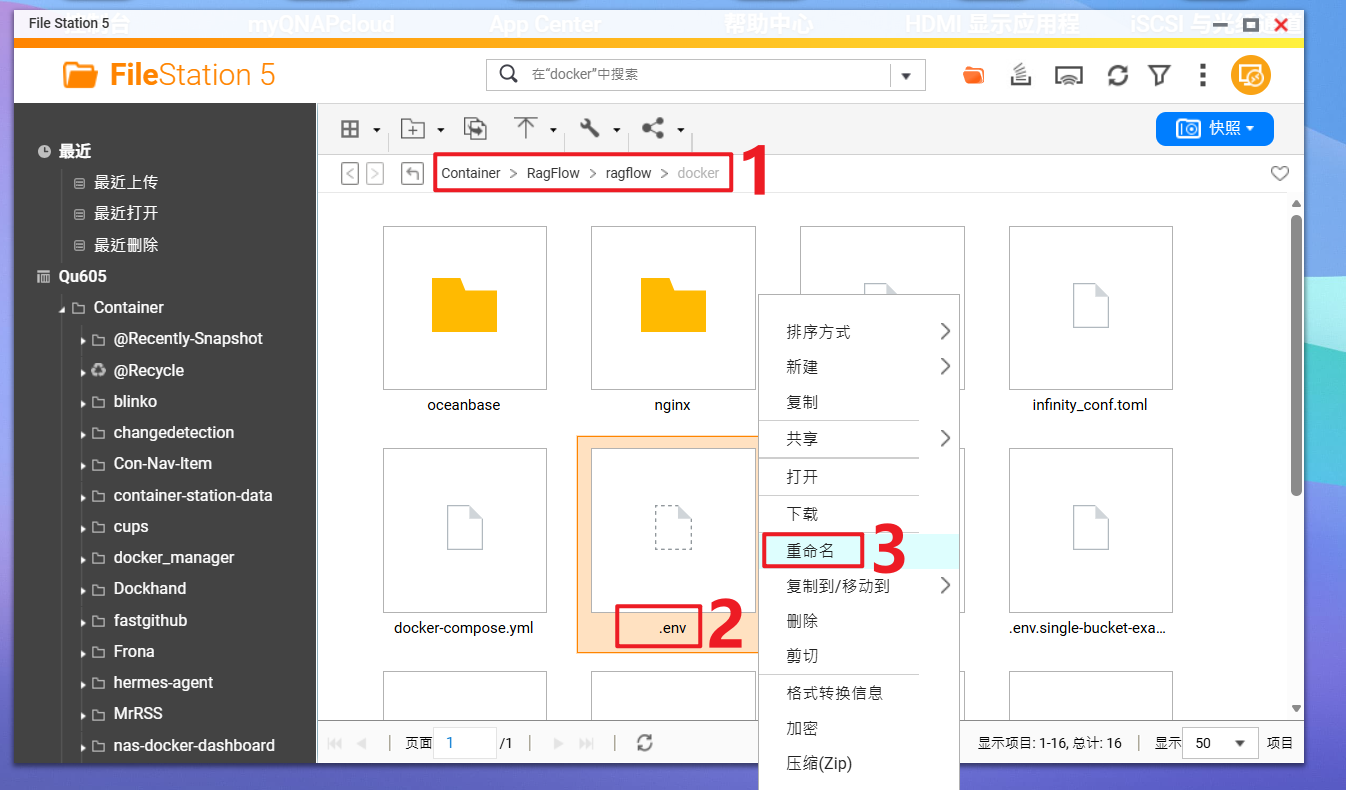The image size is (1346, 790).
Task: Open 最近删除 in the sidebar
Action: click(x=126, y=245)
